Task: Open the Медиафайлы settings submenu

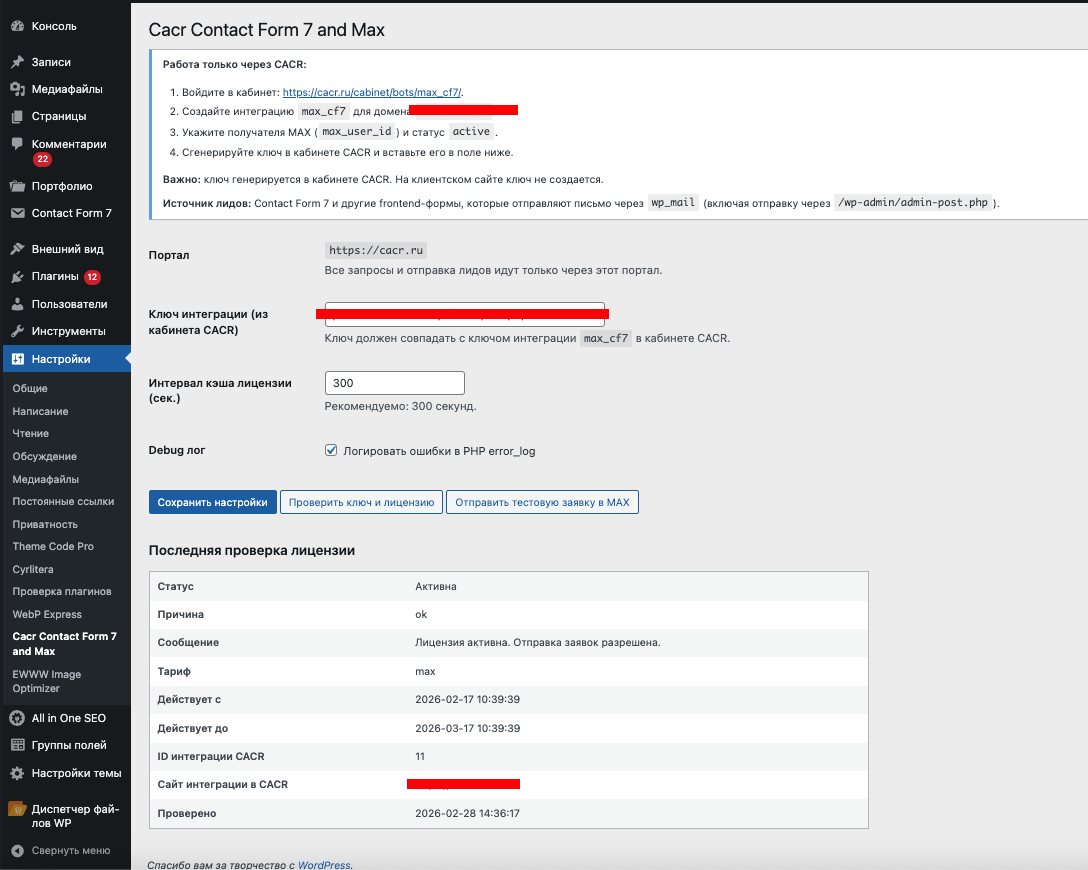Action: pyautogui.click(x=46, y=479)
